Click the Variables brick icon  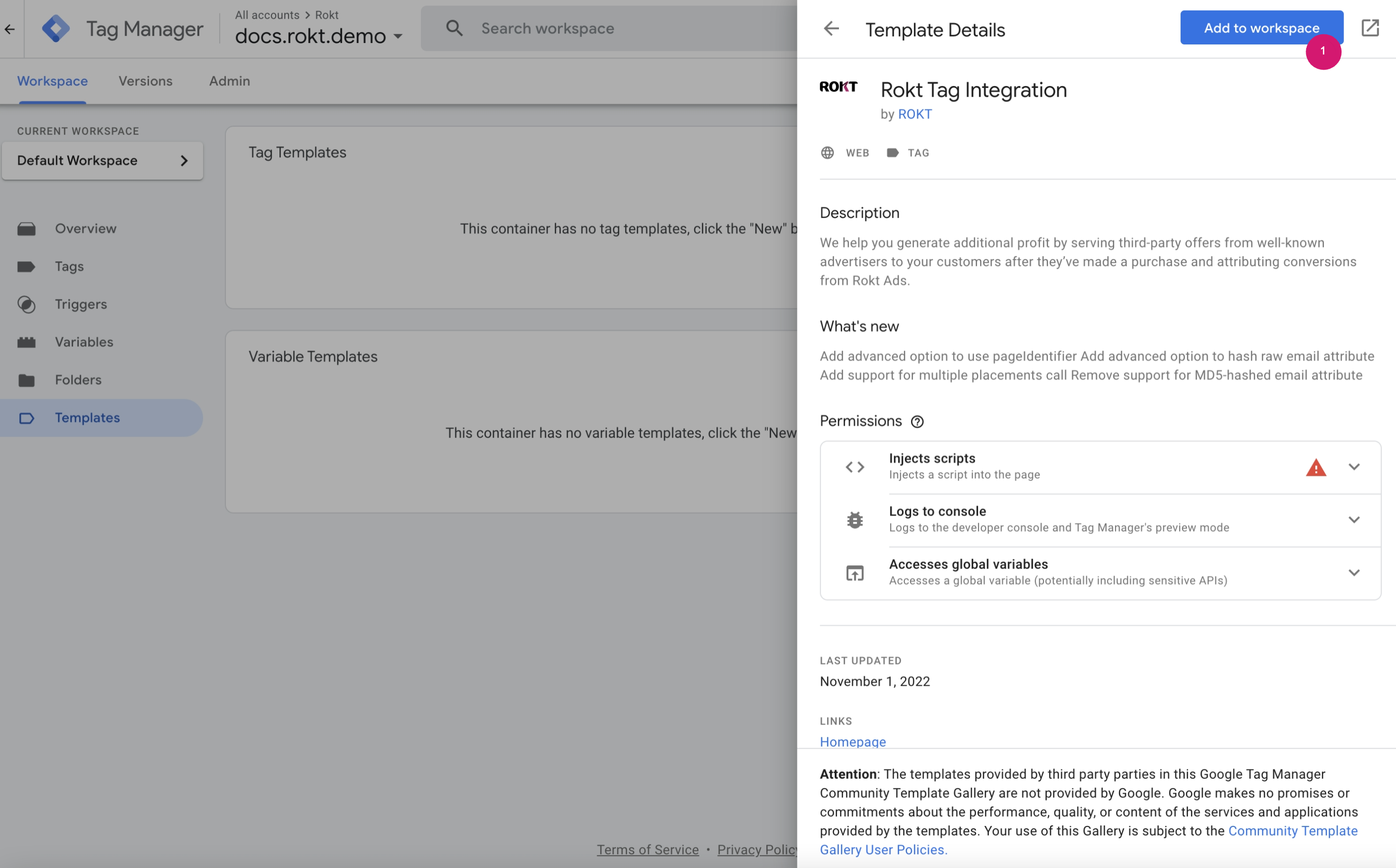pyautogui.click(x=26, y=342)
